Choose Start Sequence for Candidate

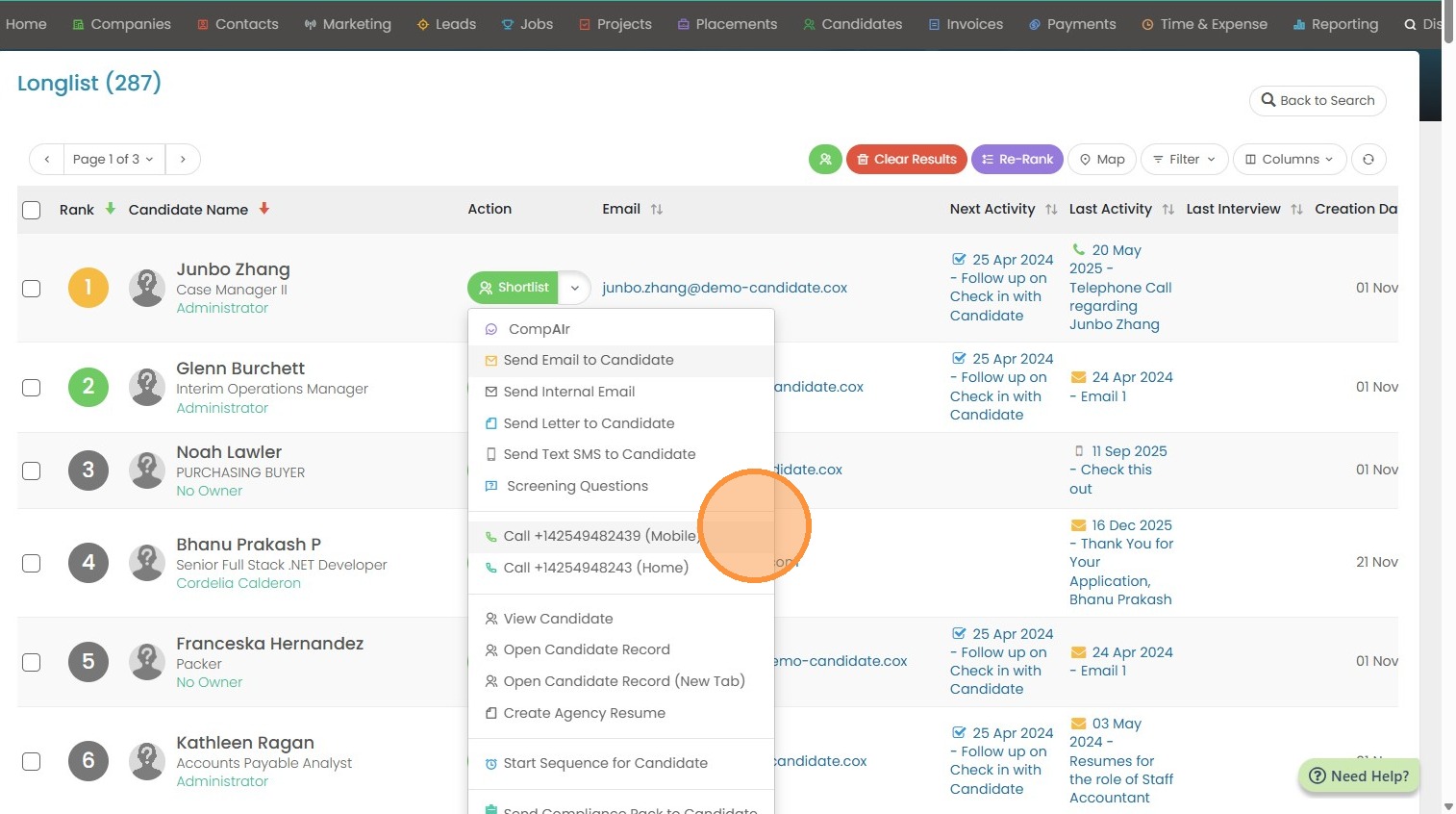pos(621,763)
